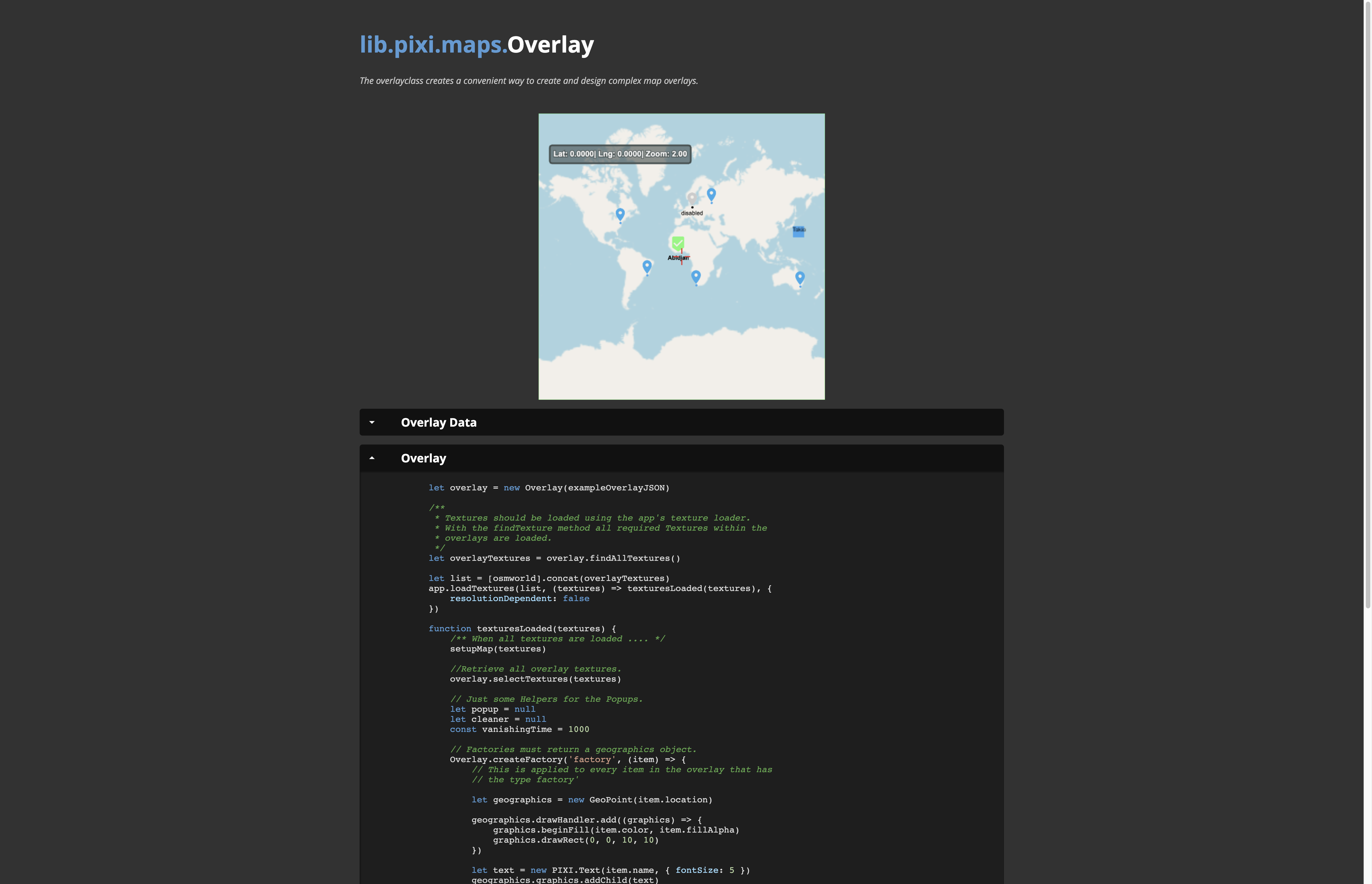
Task: Click the blue pin over southern Africa
Action: coord(696,276)
